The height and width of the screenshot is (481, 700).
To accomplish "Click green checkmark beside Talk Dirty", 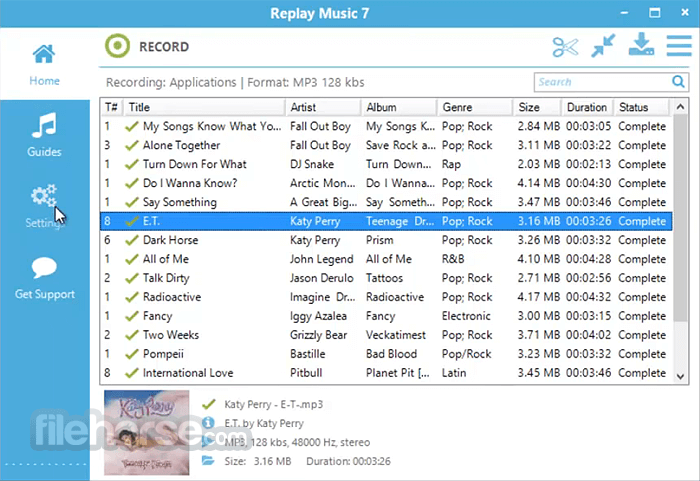I will (x=132, y=278).
